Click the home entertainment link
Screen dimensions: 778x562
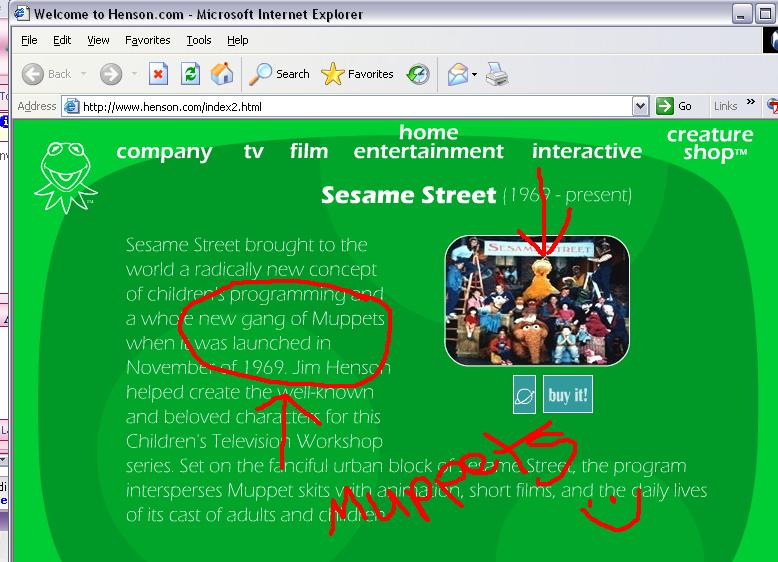429,141
